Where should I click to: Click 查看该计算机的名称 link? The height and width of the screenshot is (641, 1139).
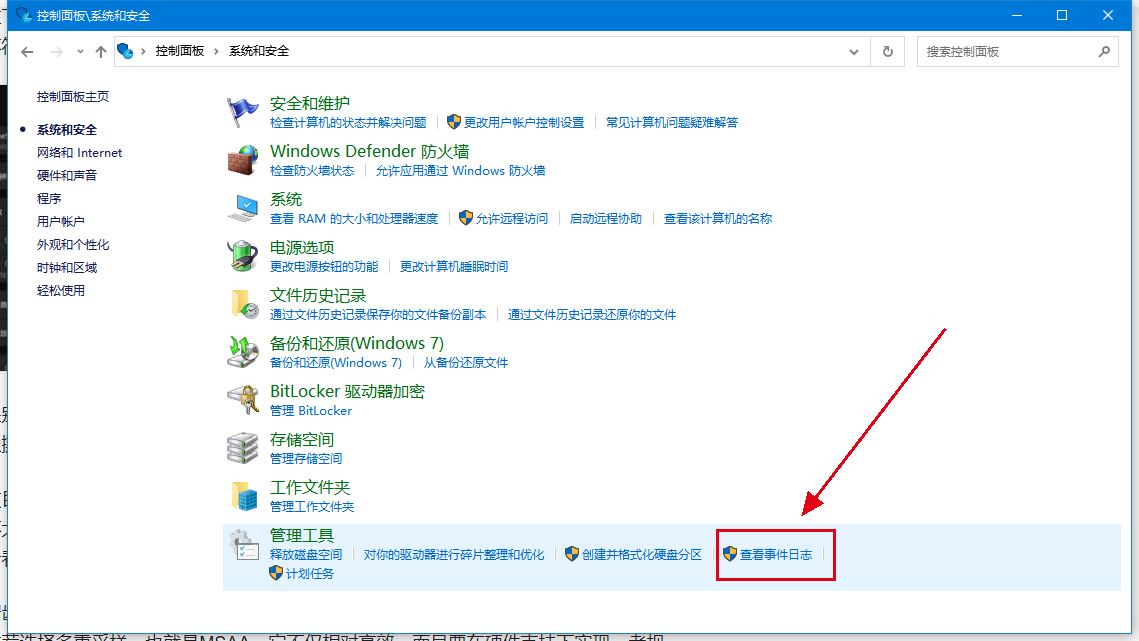(x=718, y=219)
